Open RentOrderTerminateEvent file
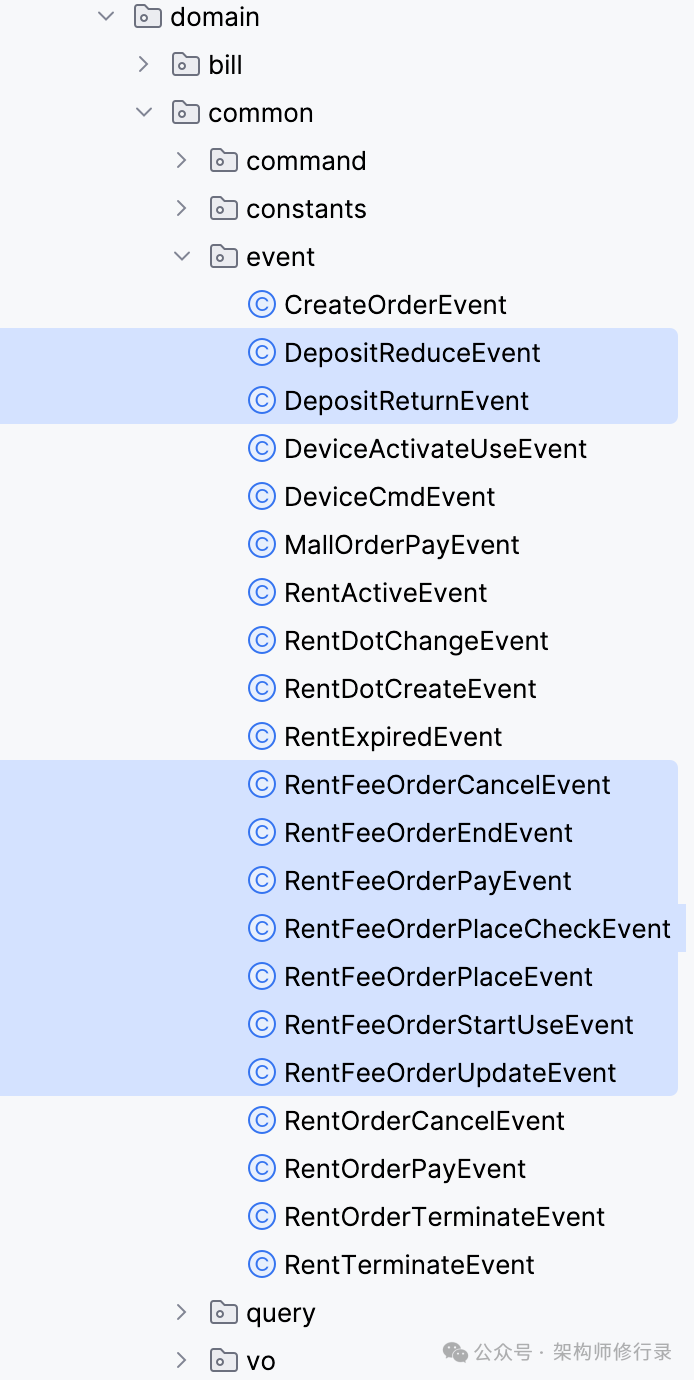Image resolution: width=694 pixels, height=1380 pixels. coord(444,1217)
